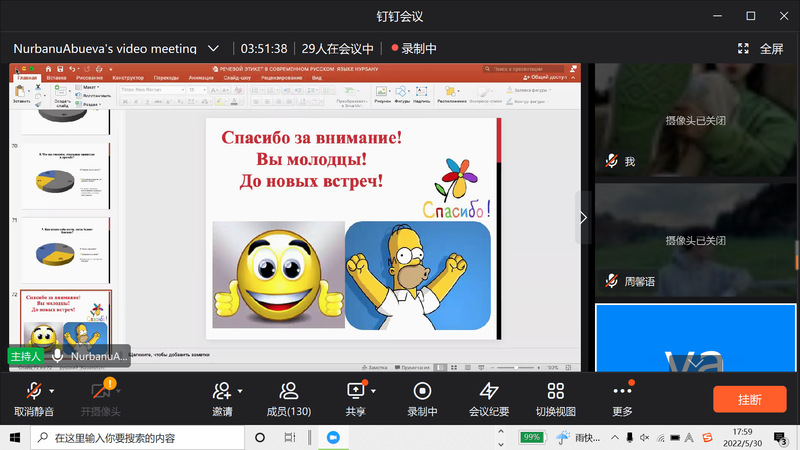This screenshot has width=800, height=450.
Task: Click the DingTalk meeting taskbar icon
Action: (333, 438)
